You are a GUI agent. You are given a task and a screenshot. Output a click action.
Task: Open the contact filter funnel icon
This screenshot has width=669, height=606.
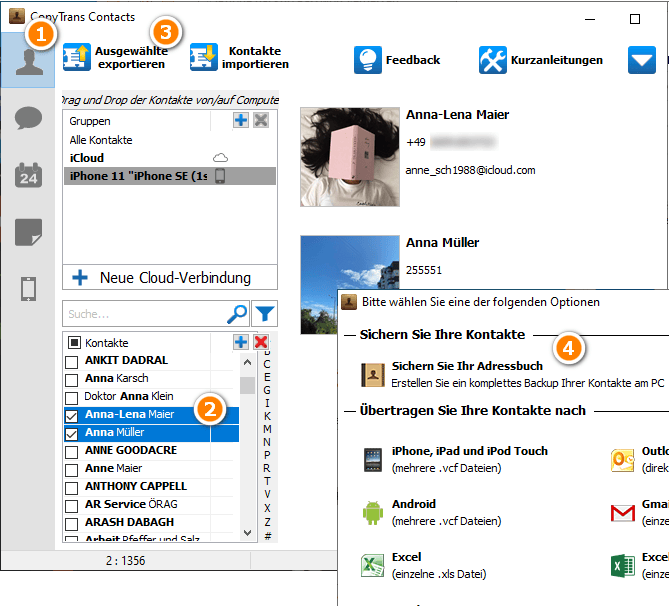pyautogui.click(x=265, y=314)
